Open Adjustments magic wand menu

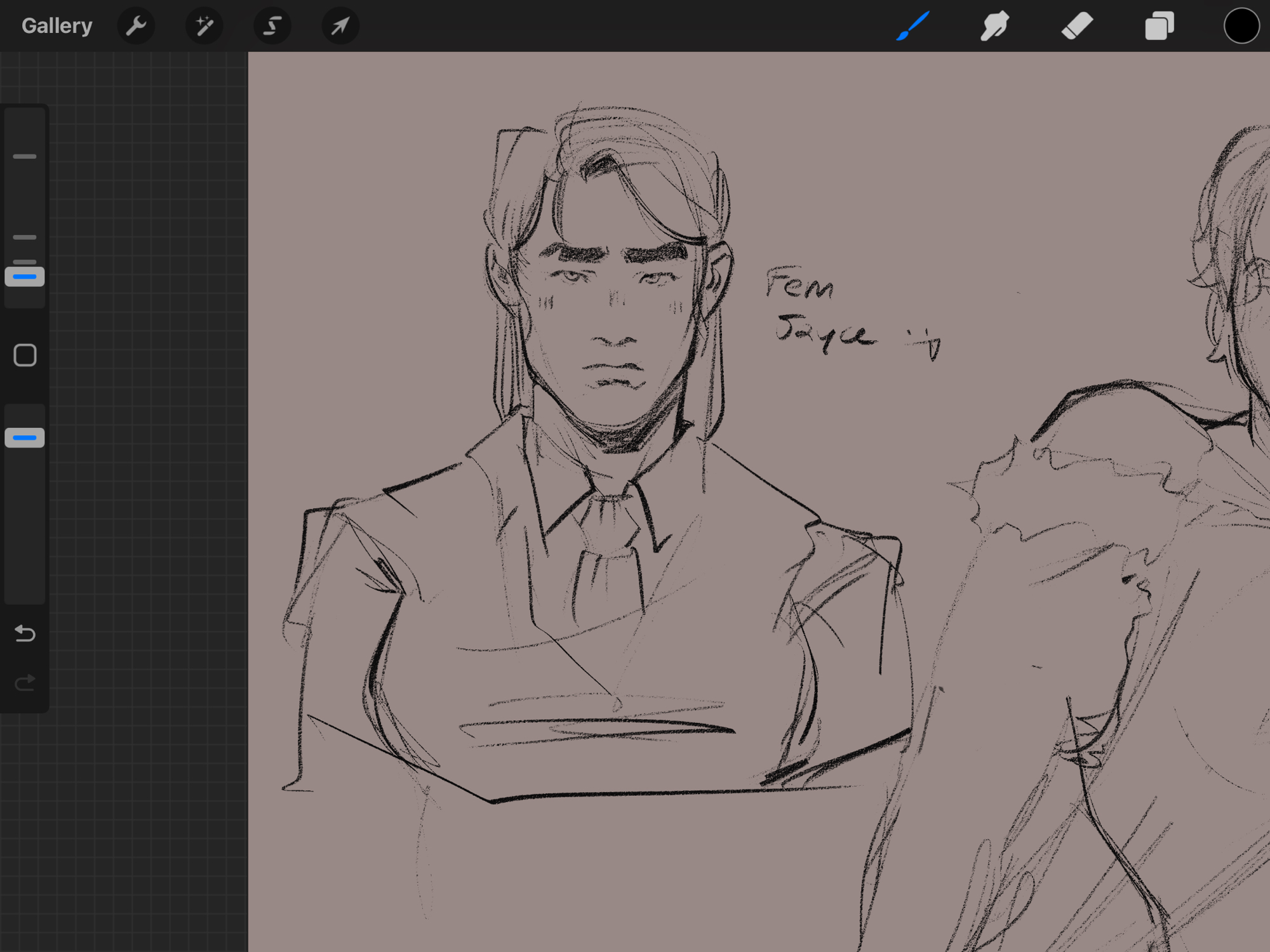204,26
